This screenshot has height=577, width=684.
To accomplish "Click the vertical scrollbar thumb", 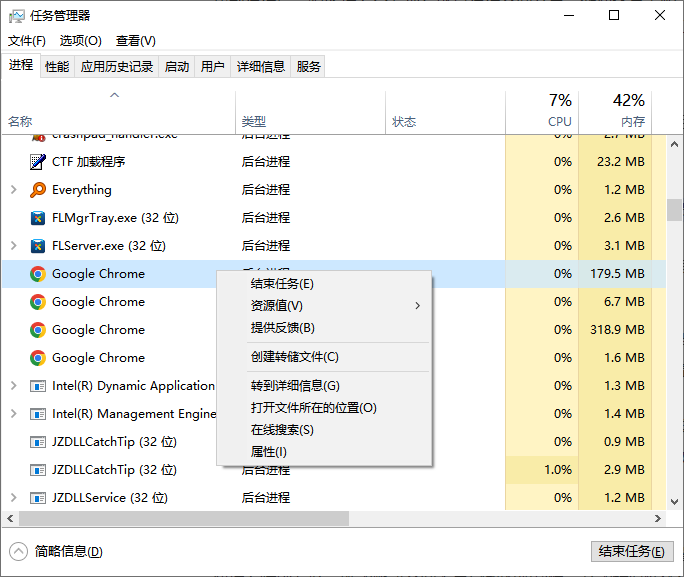I will coord(674,210).
